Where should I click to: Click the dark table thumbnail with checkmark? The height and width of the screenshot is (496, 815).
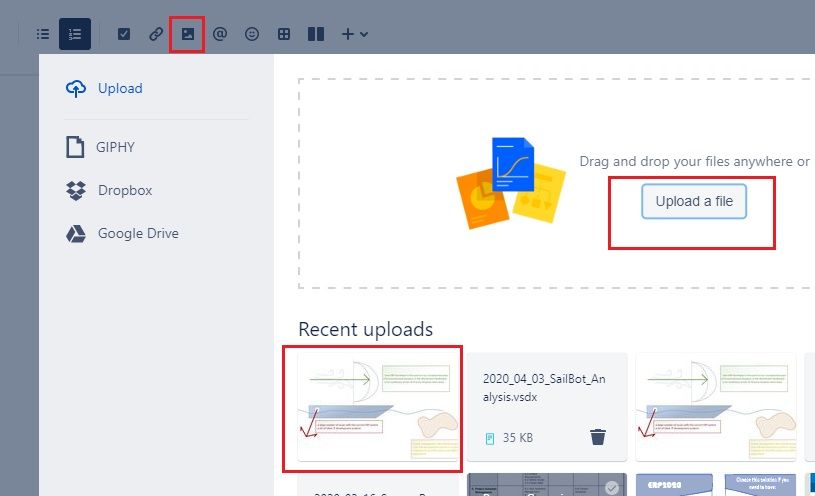click(547, 485)
